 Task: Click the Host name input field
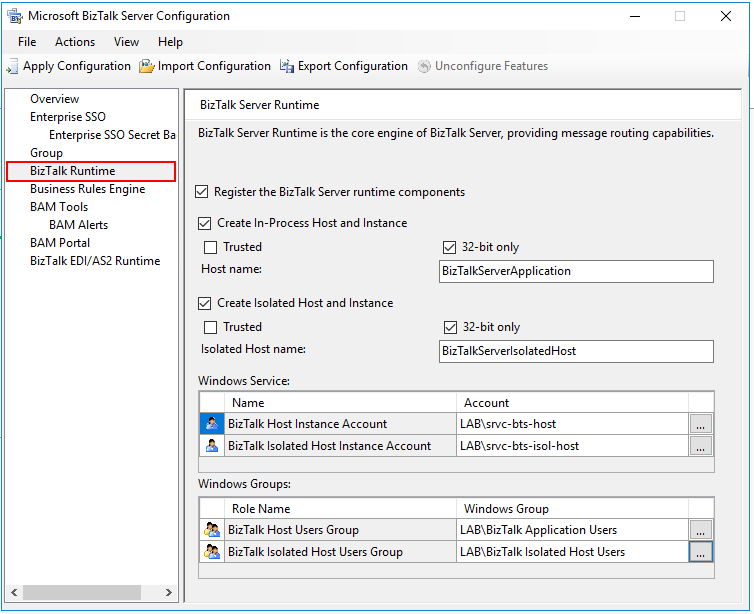pyautogui.click(x=576, y=271)
